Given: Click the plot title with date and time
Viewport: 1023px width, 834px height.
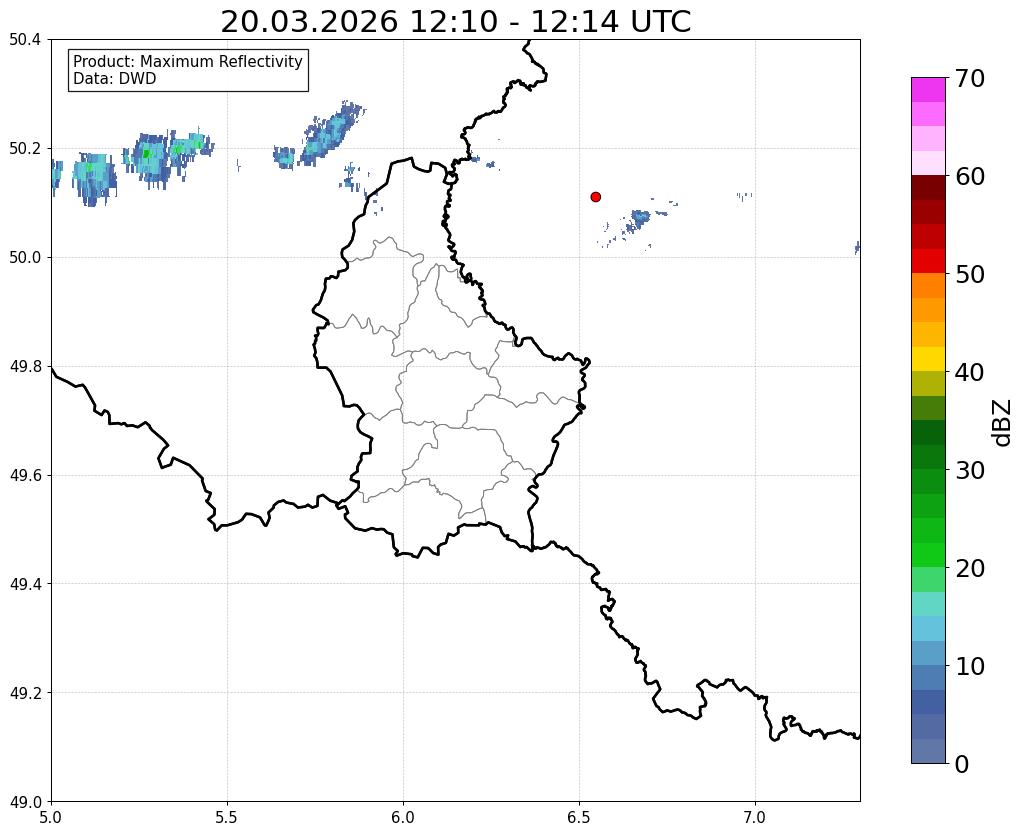Looking at the screenshot, I should pos(455,22).
